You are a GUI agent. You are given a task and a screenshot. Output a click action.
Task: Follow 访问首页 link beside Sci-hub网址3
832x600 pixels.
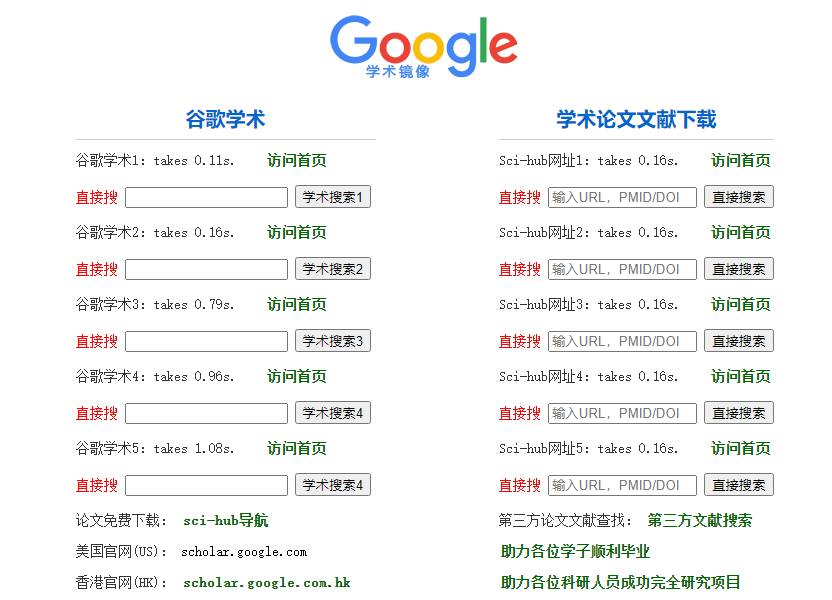(741, 305)
